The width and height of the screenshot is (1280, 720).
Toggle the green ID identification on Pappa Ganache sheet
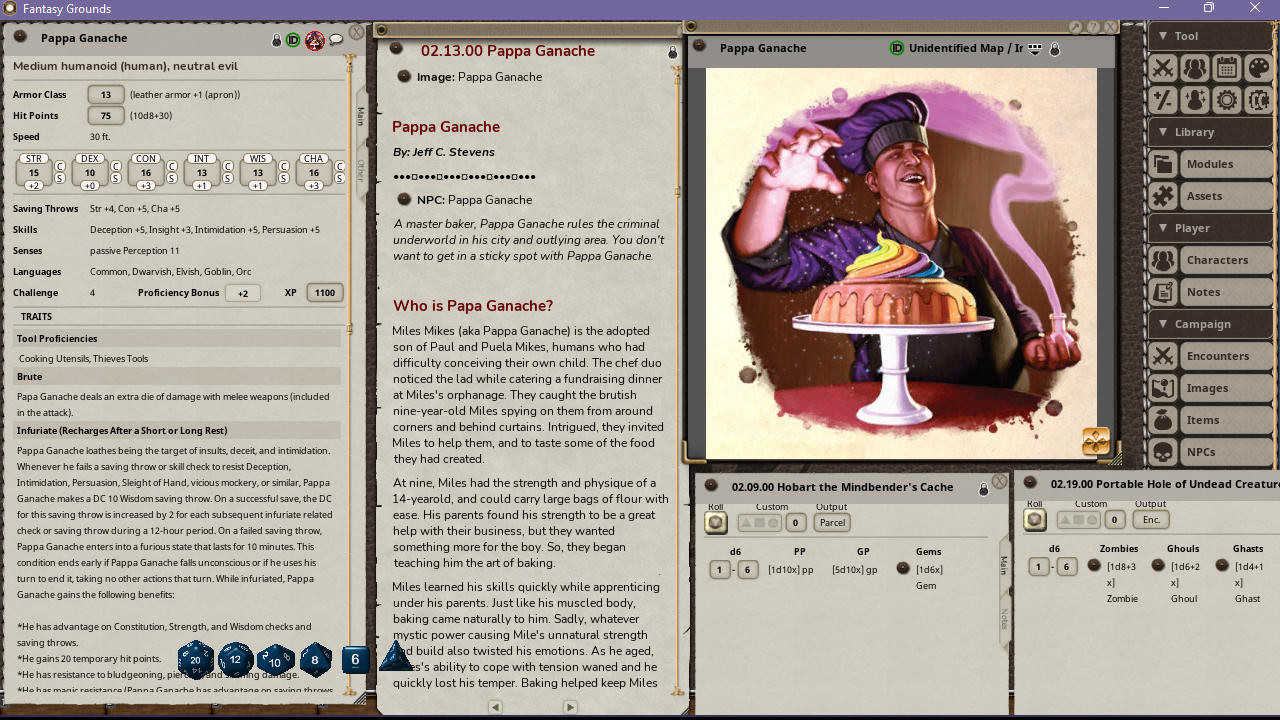[x=291, y=38]
